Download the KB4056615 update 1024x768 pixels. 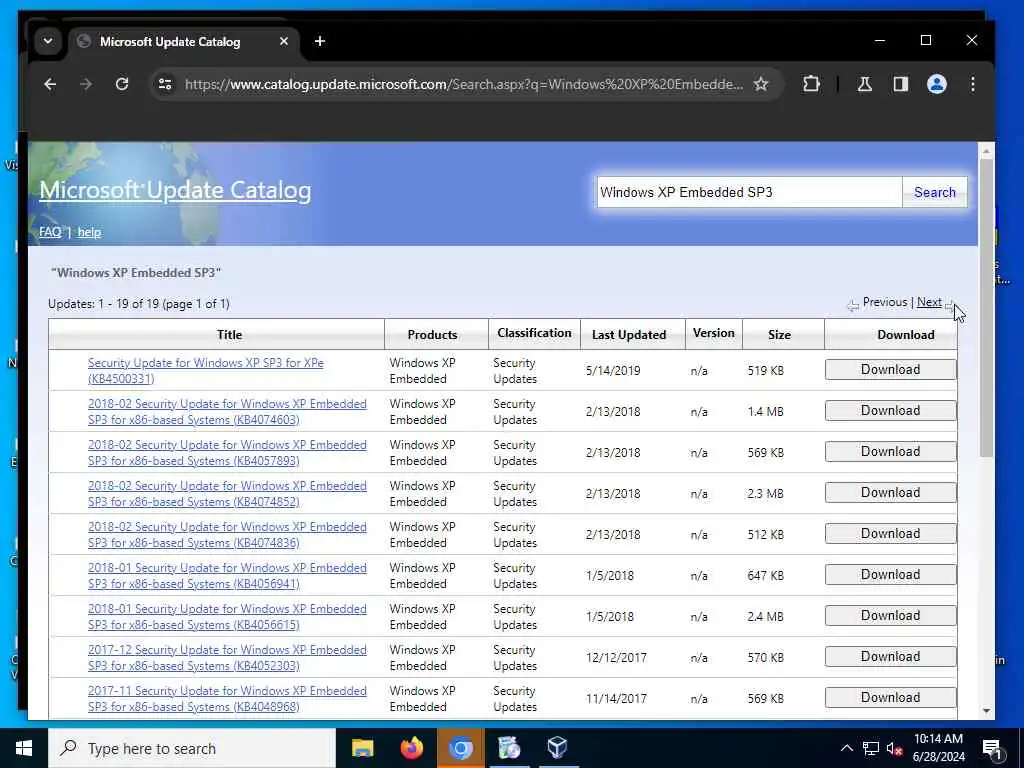click(x=890, y=616)
